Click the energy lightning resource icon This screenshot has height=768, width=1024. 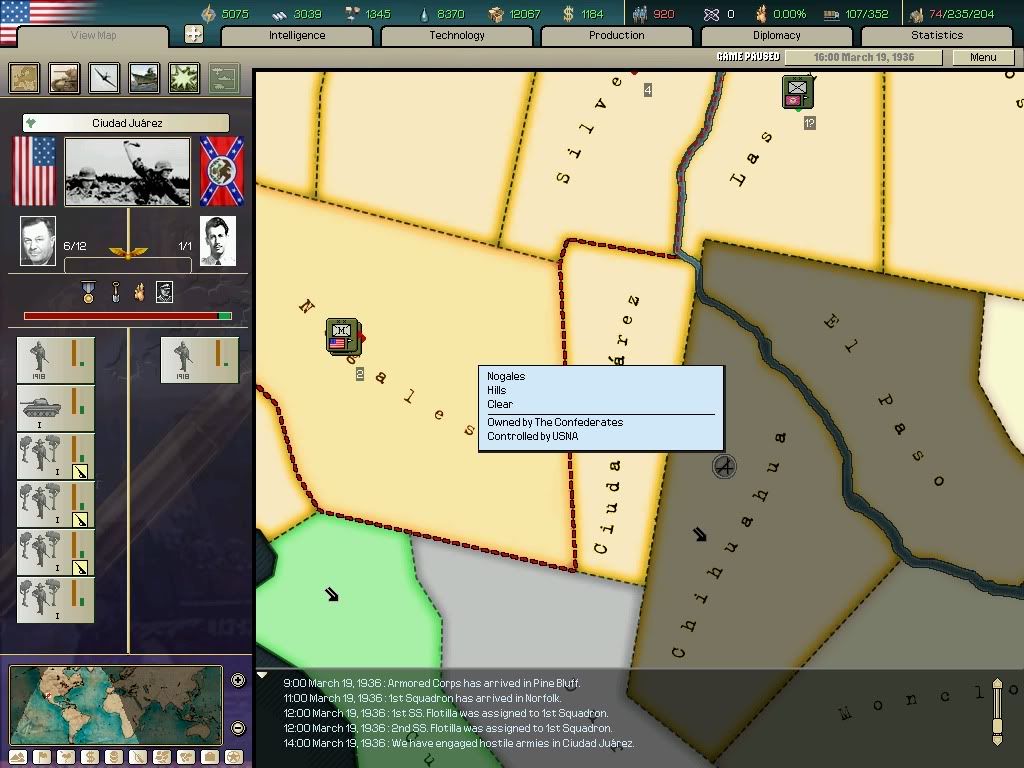tap(208, 14)
